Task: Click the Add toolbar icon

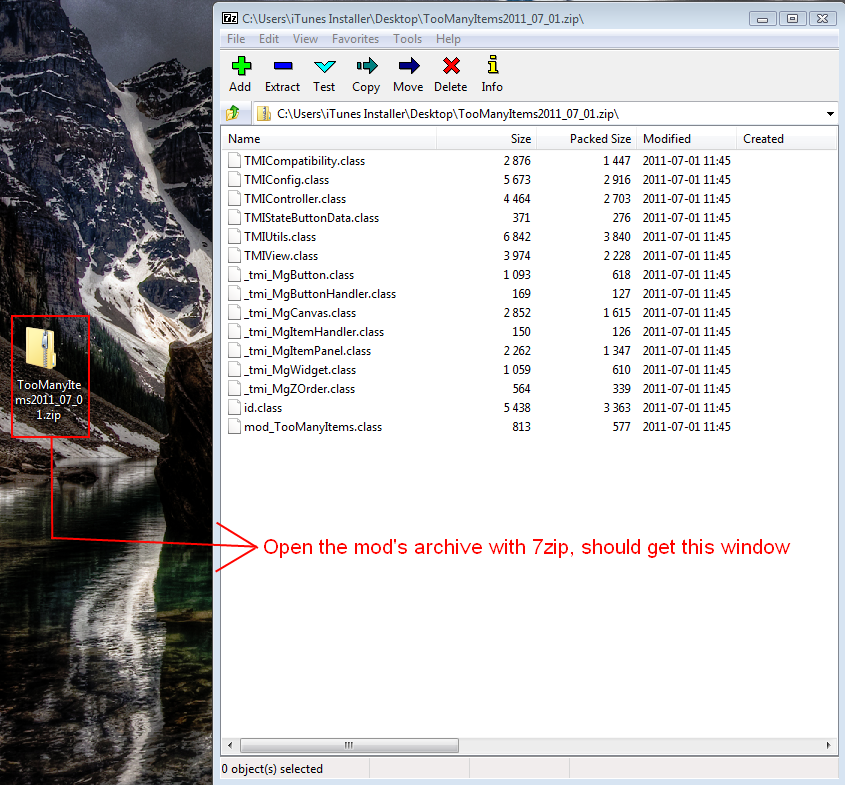Action: 241,66
